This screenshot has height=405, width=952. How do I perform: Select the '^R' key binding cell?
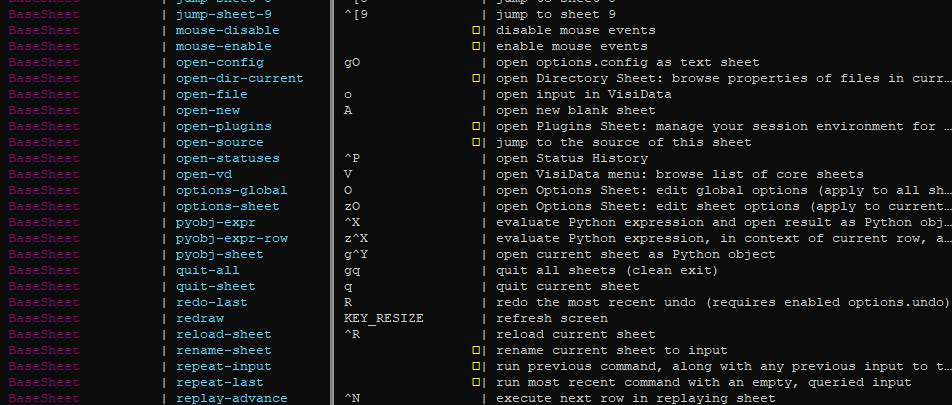352,334
